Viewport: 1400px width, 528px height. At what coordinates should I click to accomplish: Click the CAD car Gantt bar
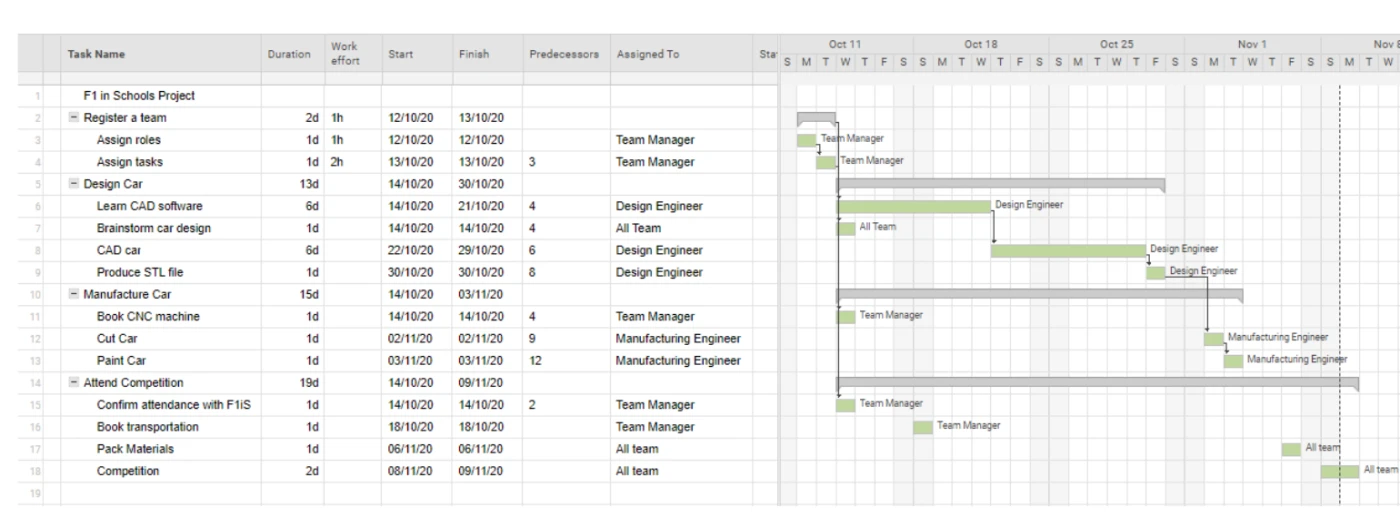[1069, 250]
